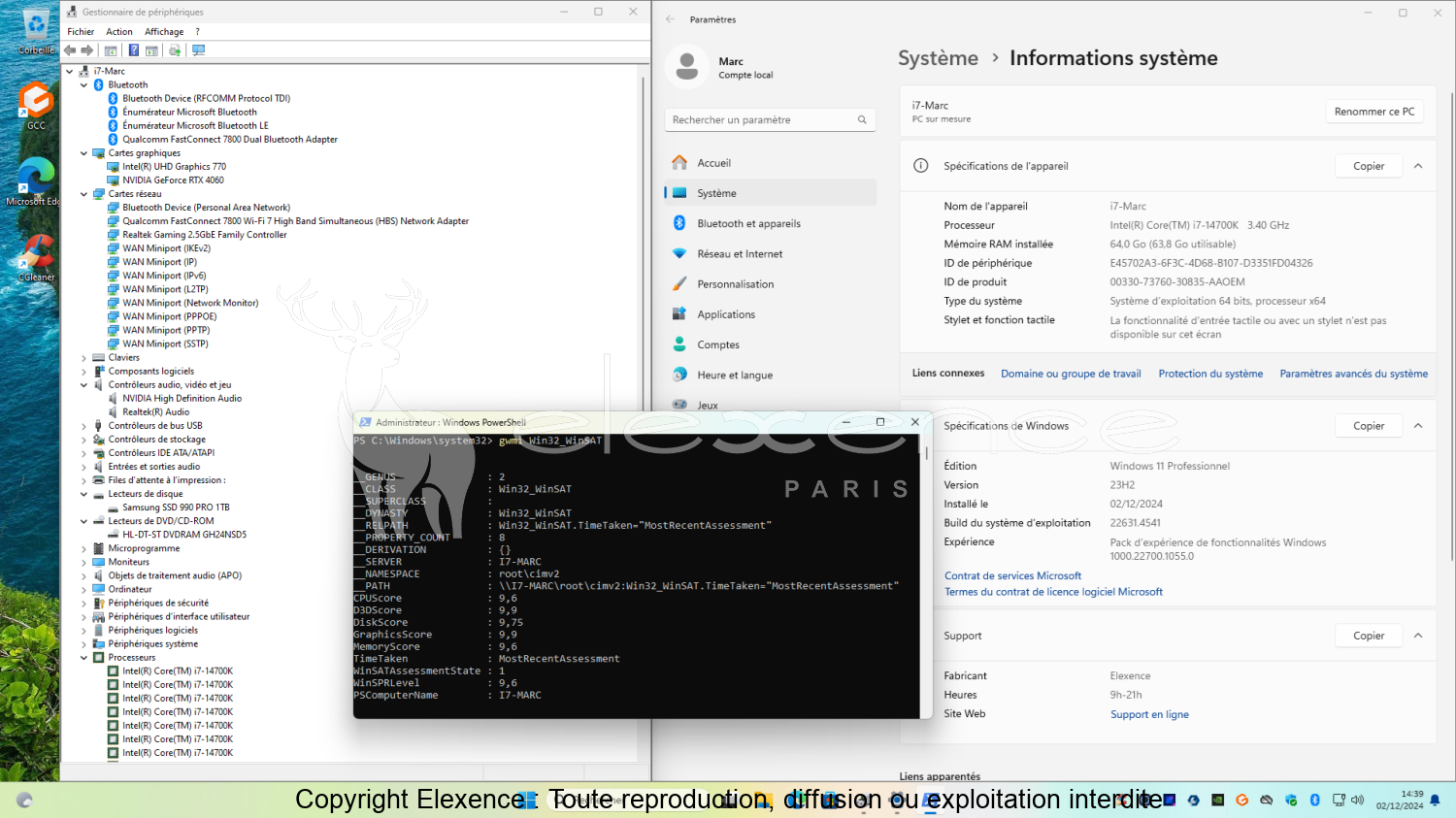
Task: Open the Domaine ou groupe de travail link
Action: (x=1071, y=374)
